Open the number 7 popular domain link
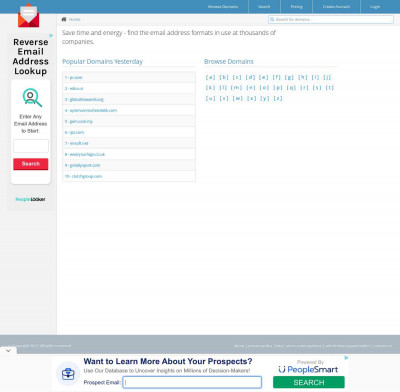400x392 pixels. [77, 143]
